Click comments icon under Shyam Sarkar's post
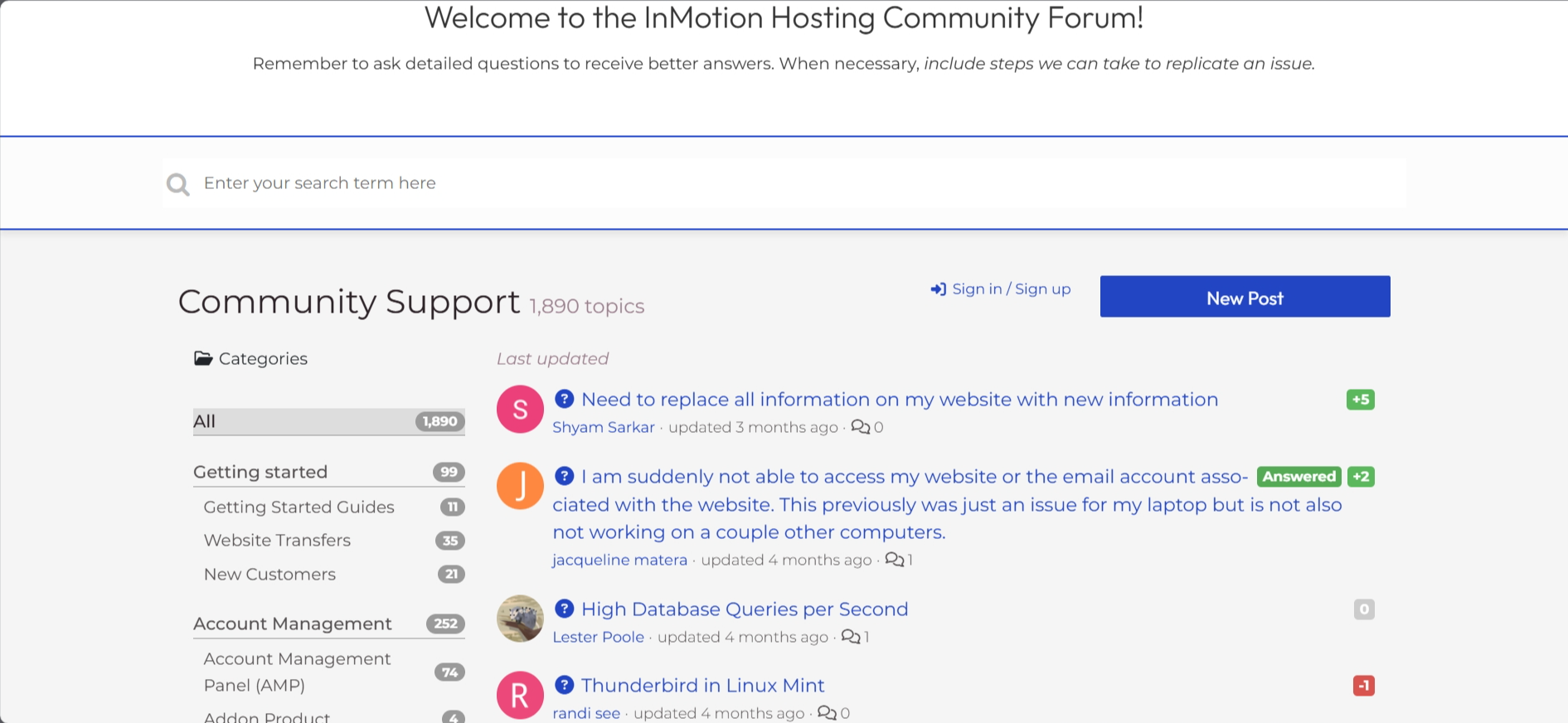This screenshot has height=723, width=1568. pyautogui.click(x=861, y=427)
